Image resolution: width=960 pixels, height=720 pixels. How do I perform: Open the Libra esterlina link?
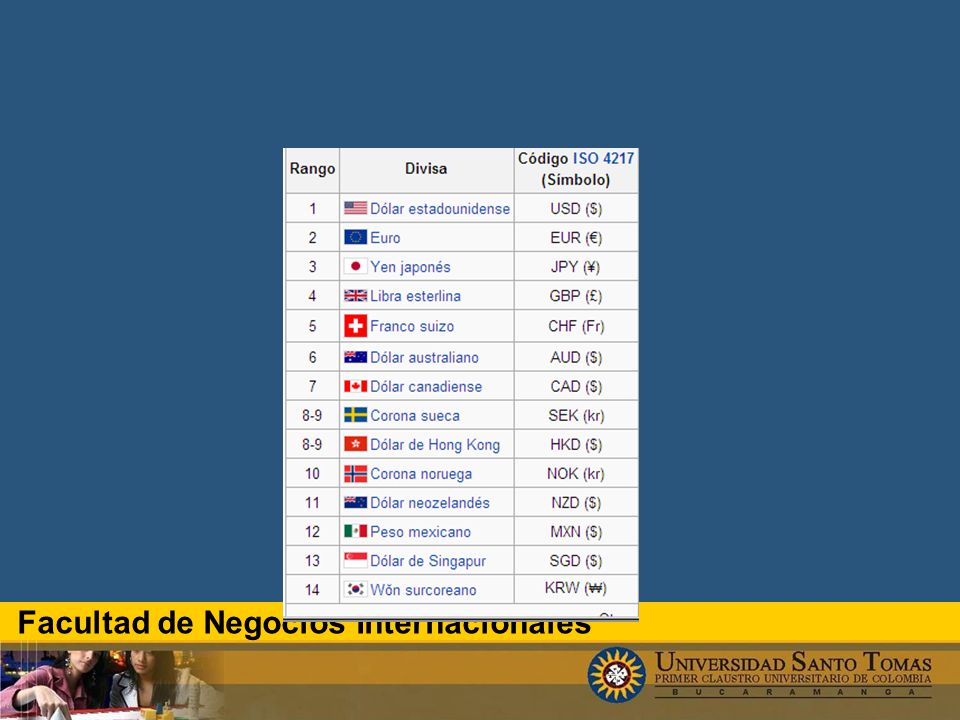click(415, 296)
